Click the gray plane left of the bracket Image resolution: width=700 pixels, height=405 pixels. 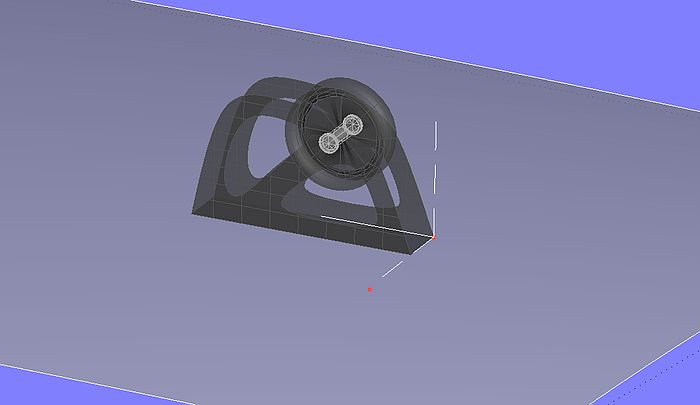point(100,200)
